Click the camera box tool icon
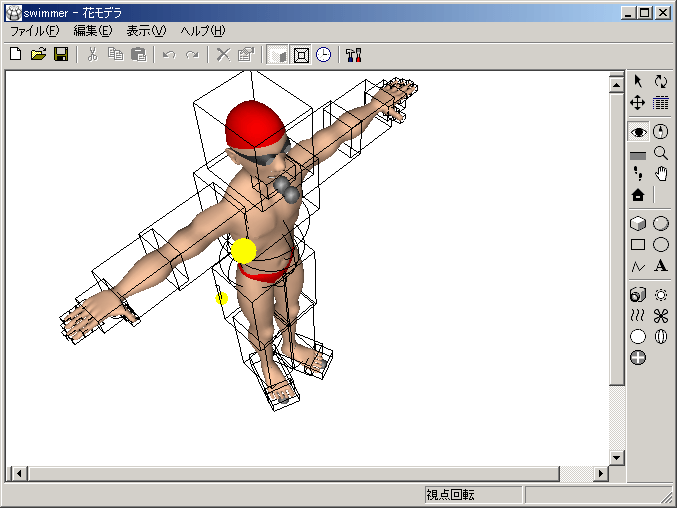 click(638, 295)
